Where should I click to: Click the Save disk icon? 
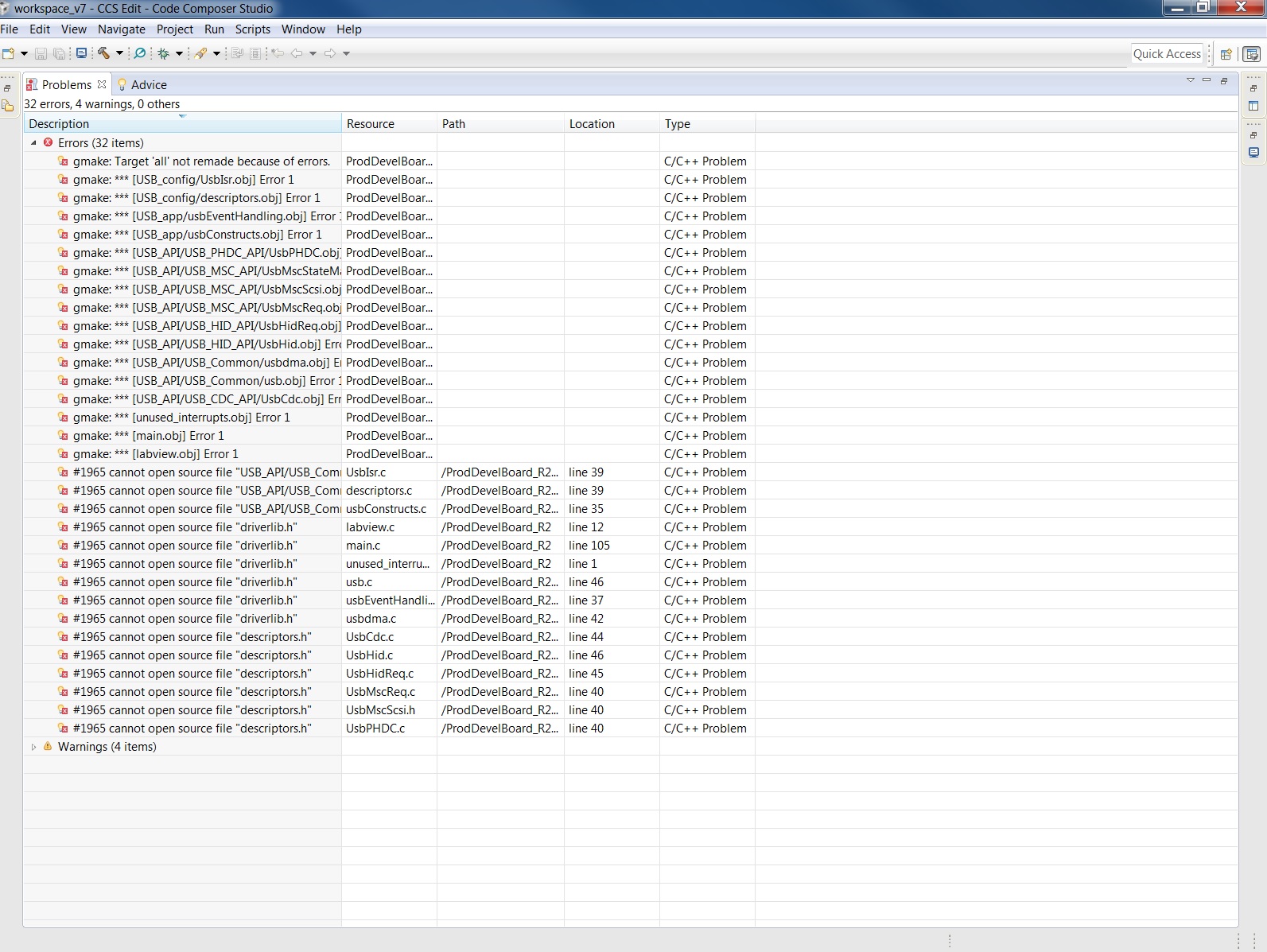[x=41, y=53]
